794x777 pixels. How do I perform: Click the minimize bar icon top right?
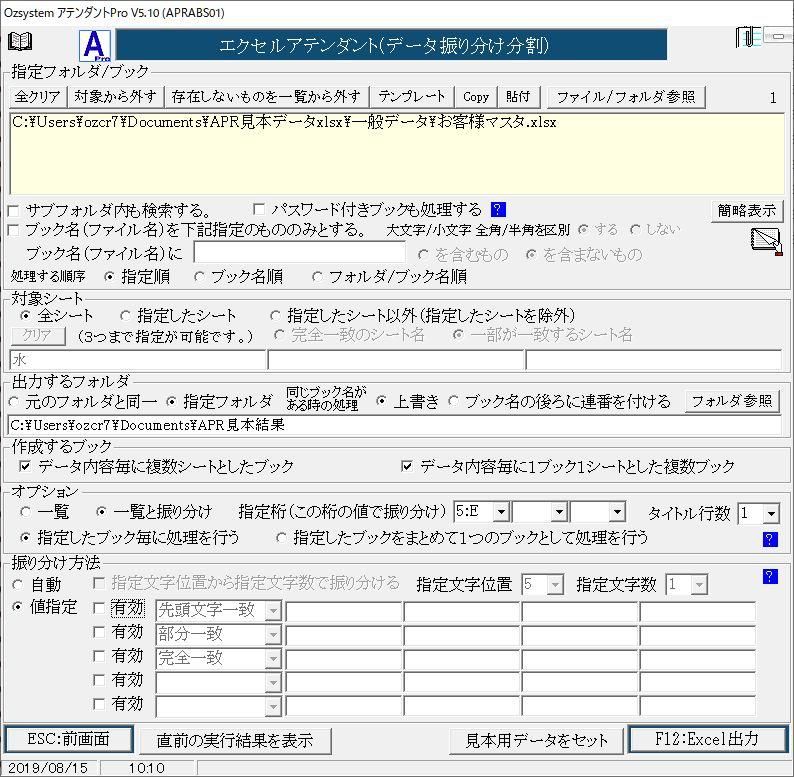778,36
